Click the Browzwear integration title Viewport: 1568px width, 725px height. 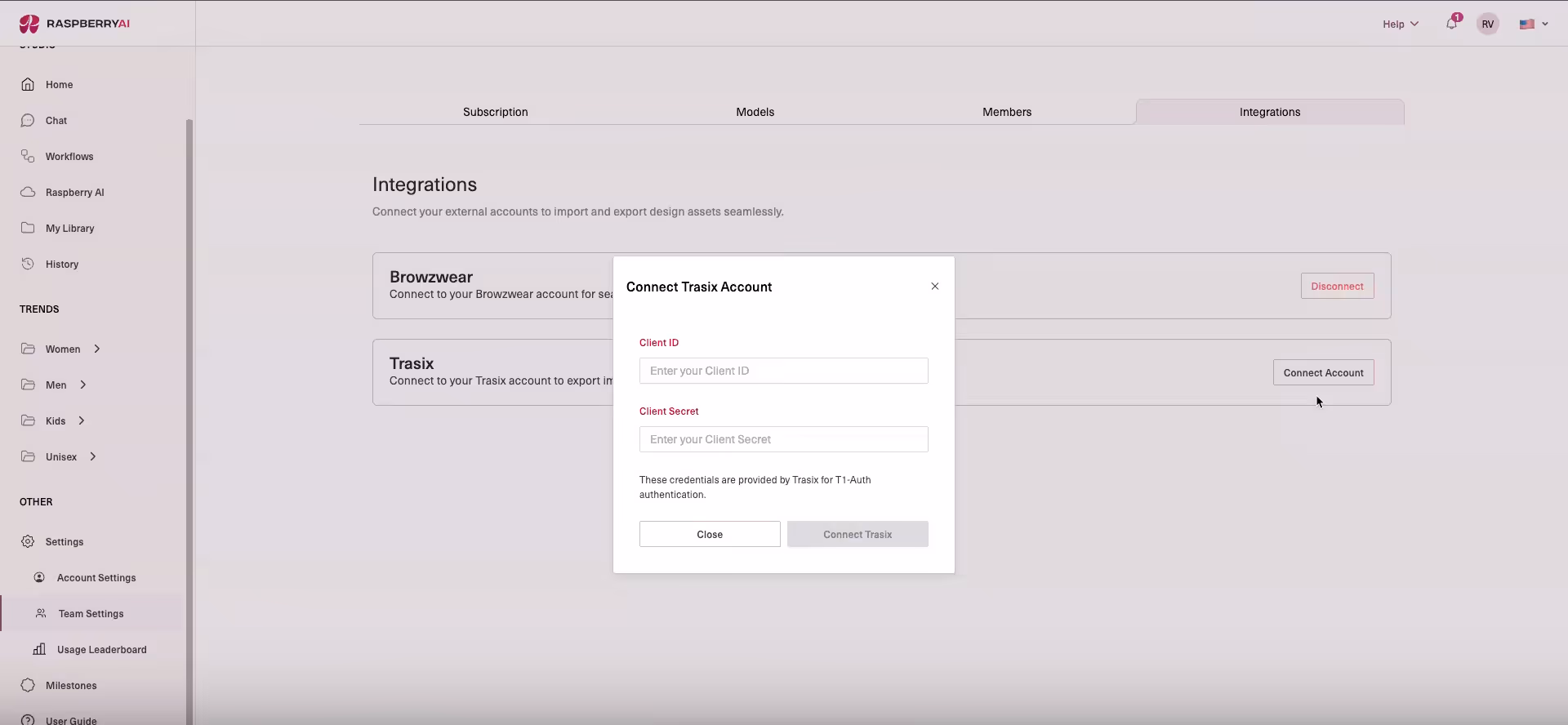(431, 277)
